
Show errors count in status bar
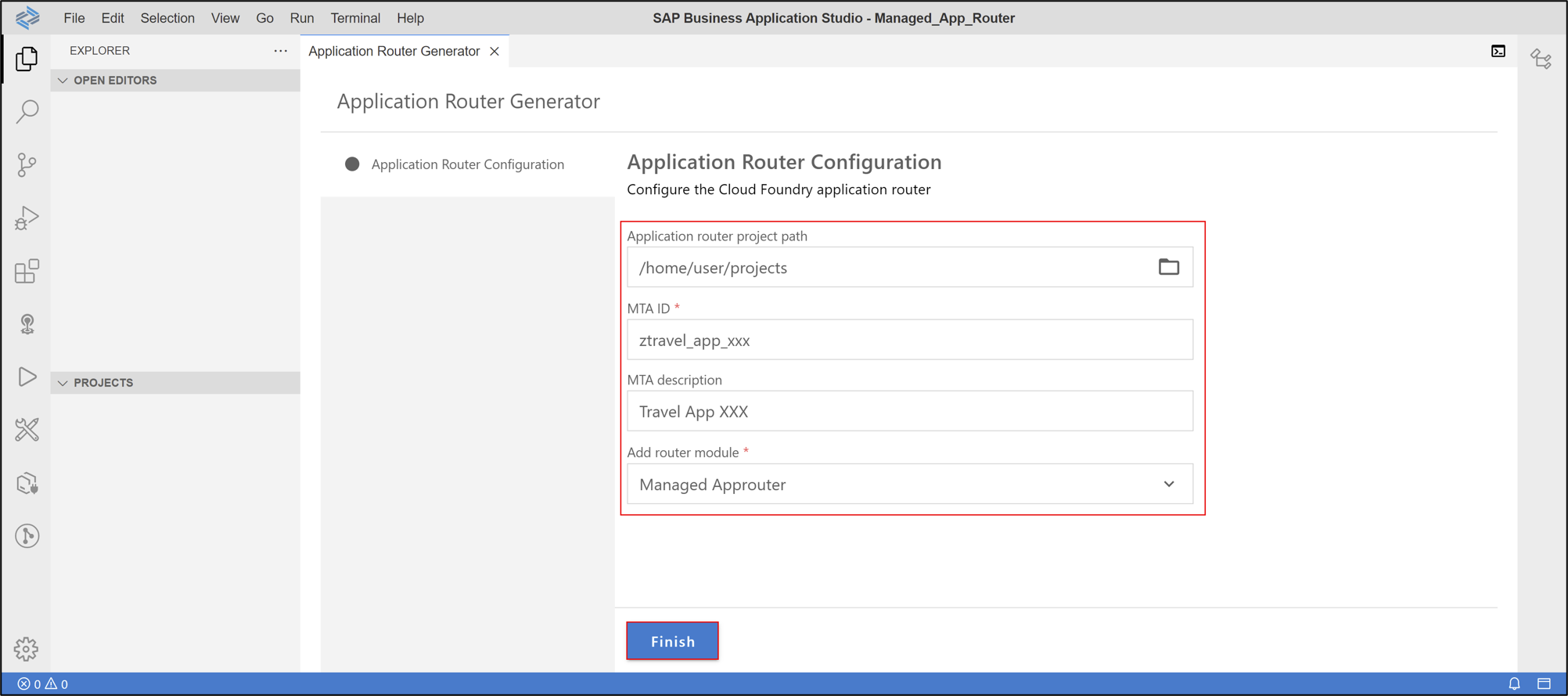tap(29, 683)
